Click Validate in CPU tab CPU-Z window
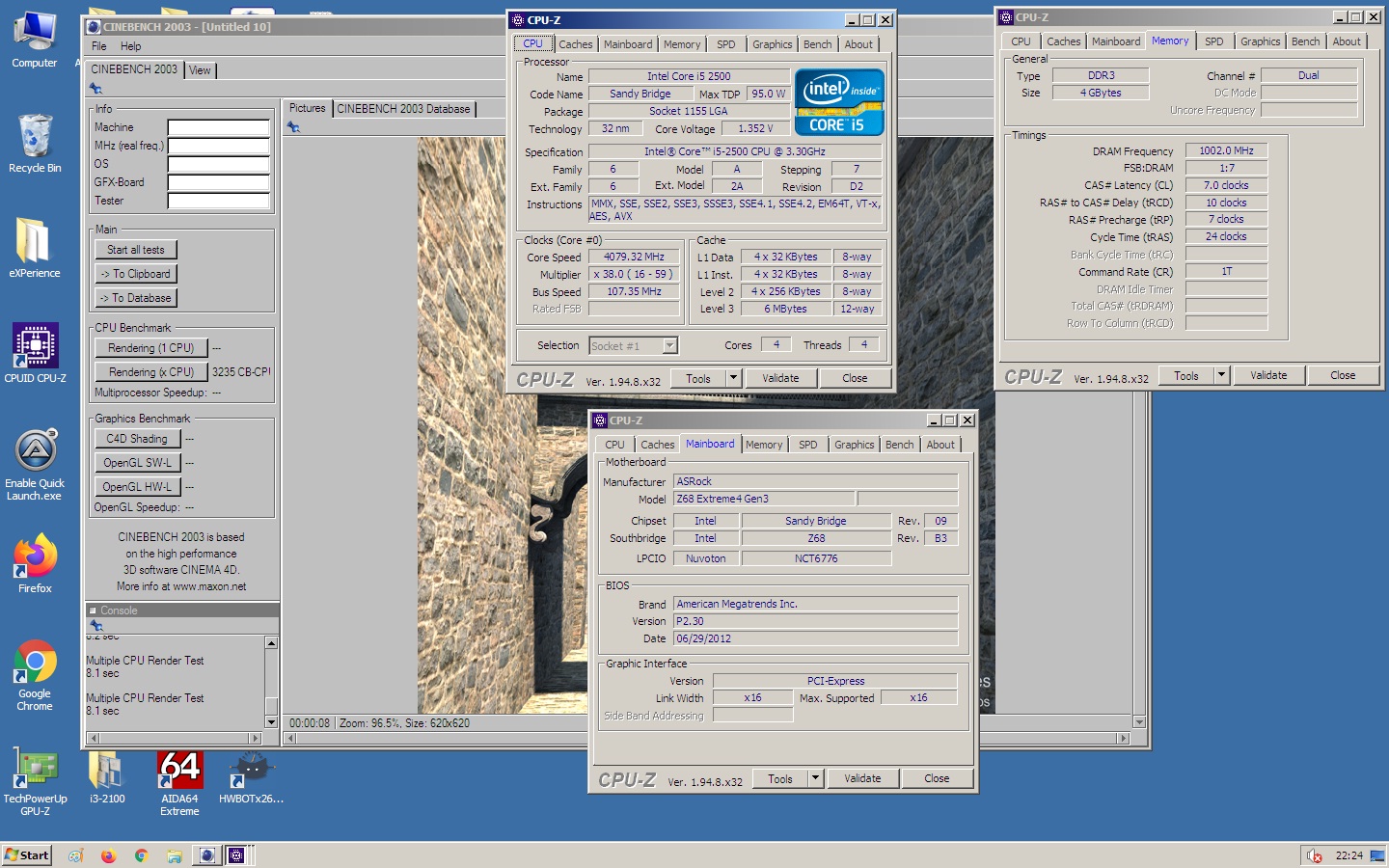This screenshot has width=1389, height=868. pos(780,379)
